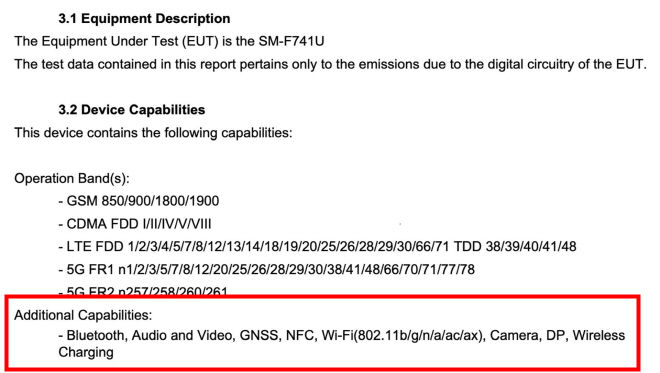Click the 5G FR1 band list line
The height and width of the screenshot is (373, 660).
click(266, 269)
